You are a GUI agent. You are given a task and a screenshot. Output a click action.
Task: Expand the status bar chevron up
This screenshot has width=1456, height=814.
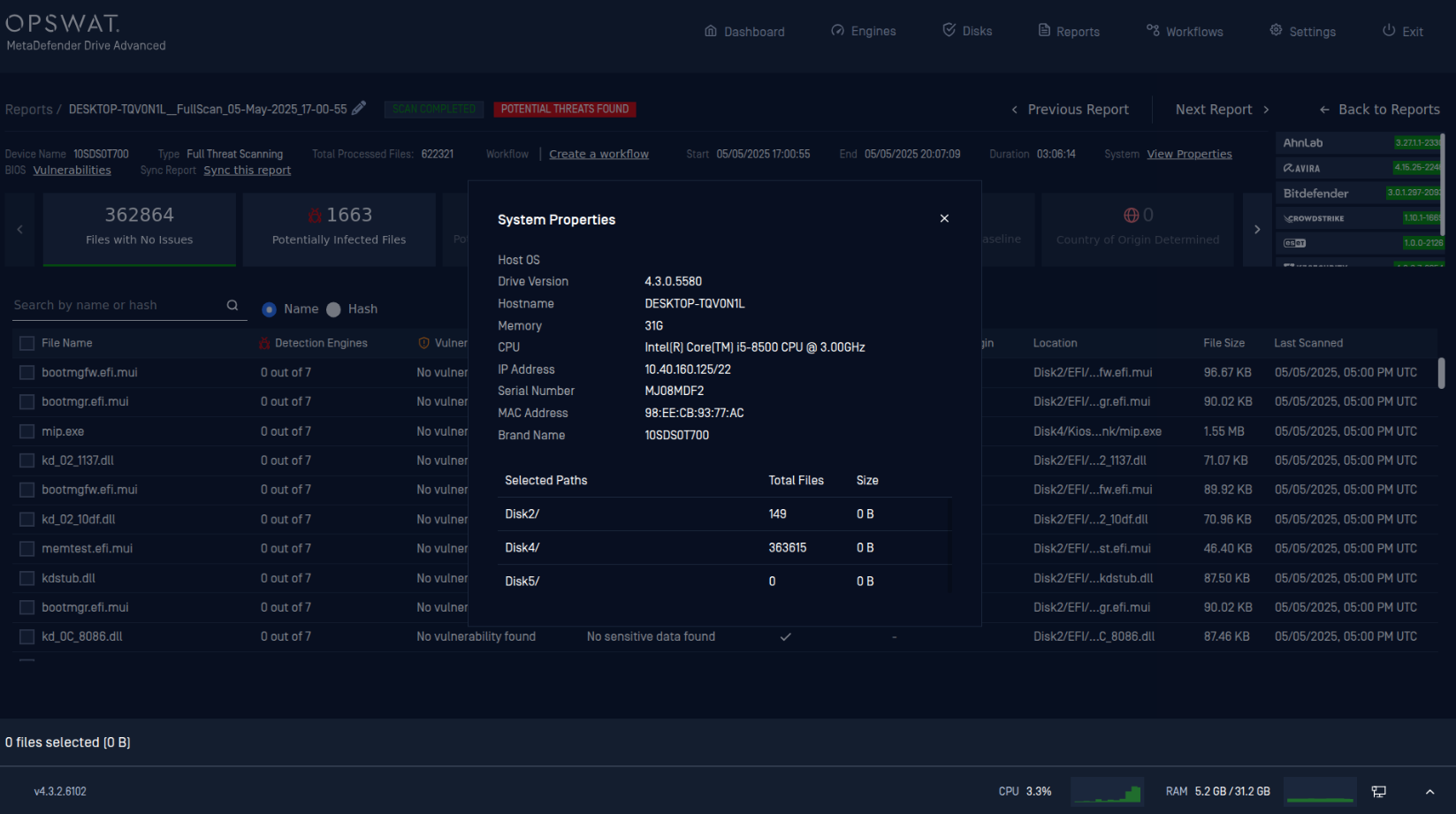1429,792
